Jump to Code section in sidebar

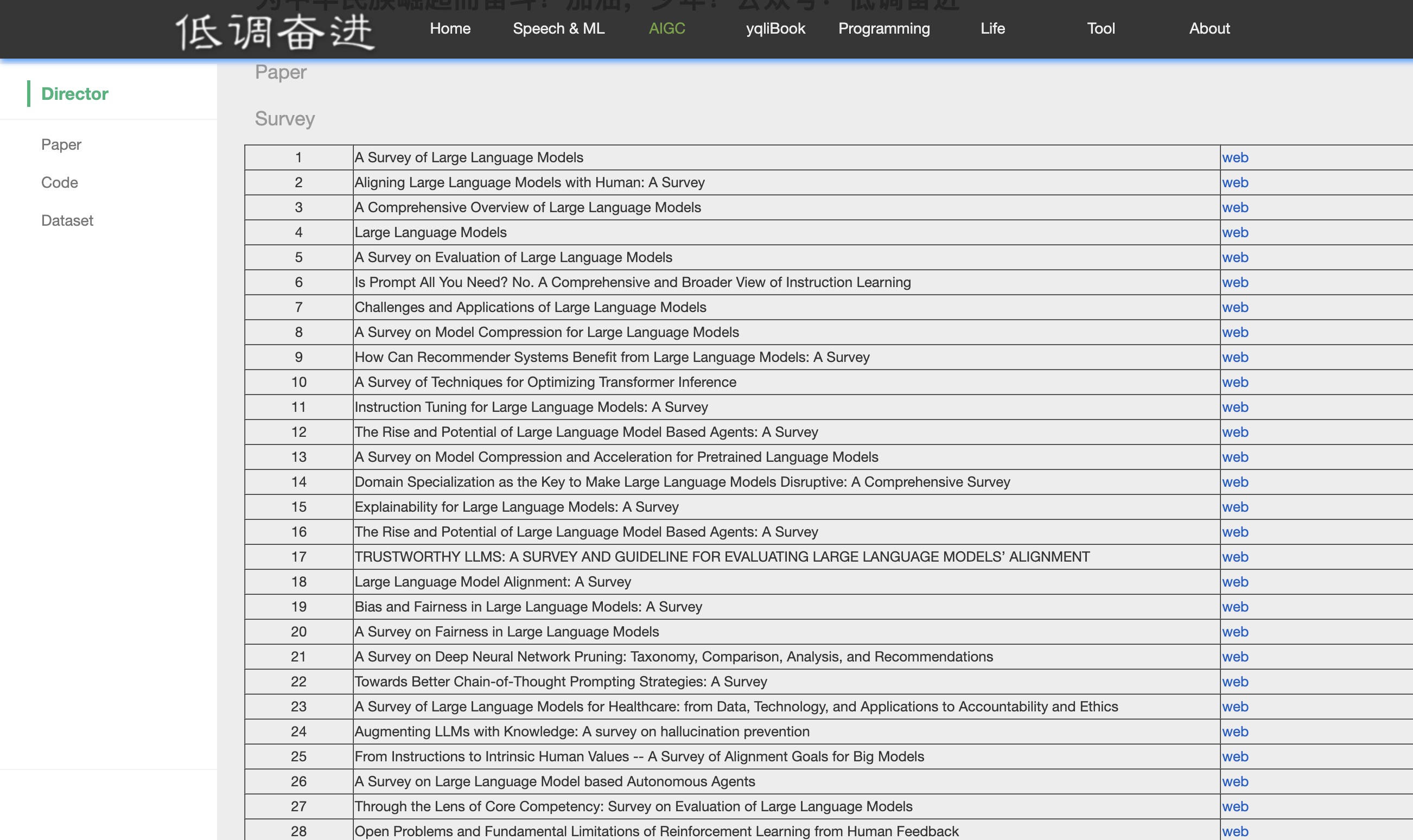[x=59, y=182]
